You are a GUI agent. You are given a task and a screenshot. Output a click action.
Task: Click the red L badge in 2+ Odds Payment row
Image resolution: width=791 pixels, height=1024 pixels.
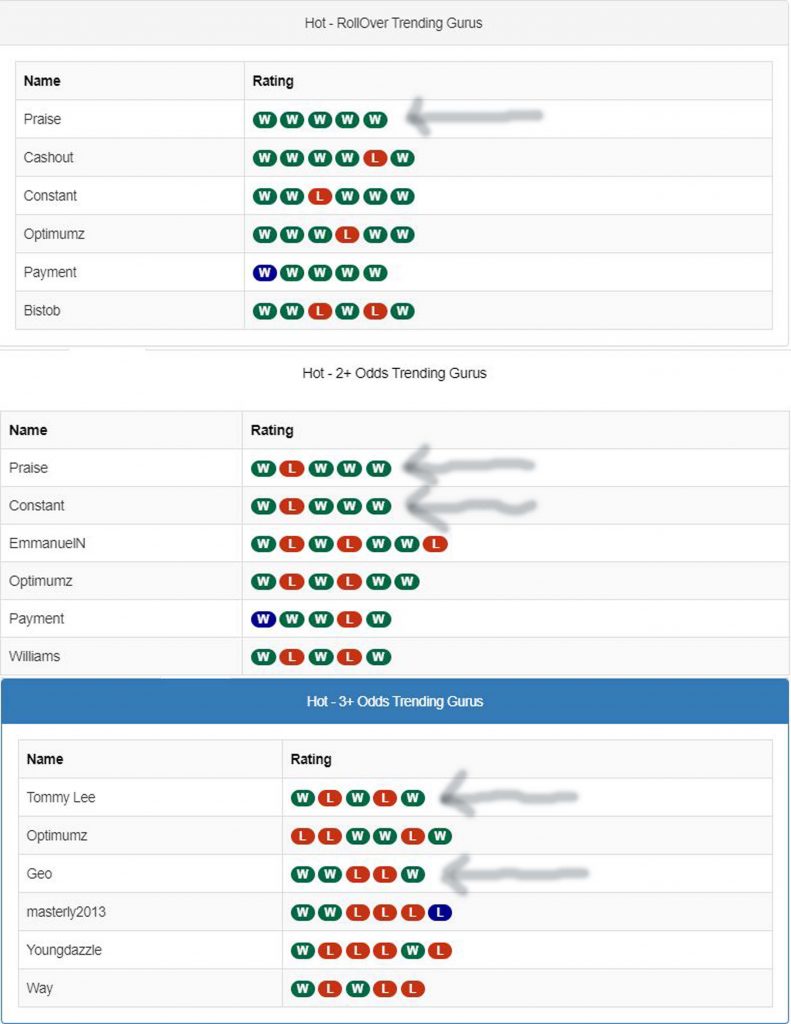click(x=349, y=619)
